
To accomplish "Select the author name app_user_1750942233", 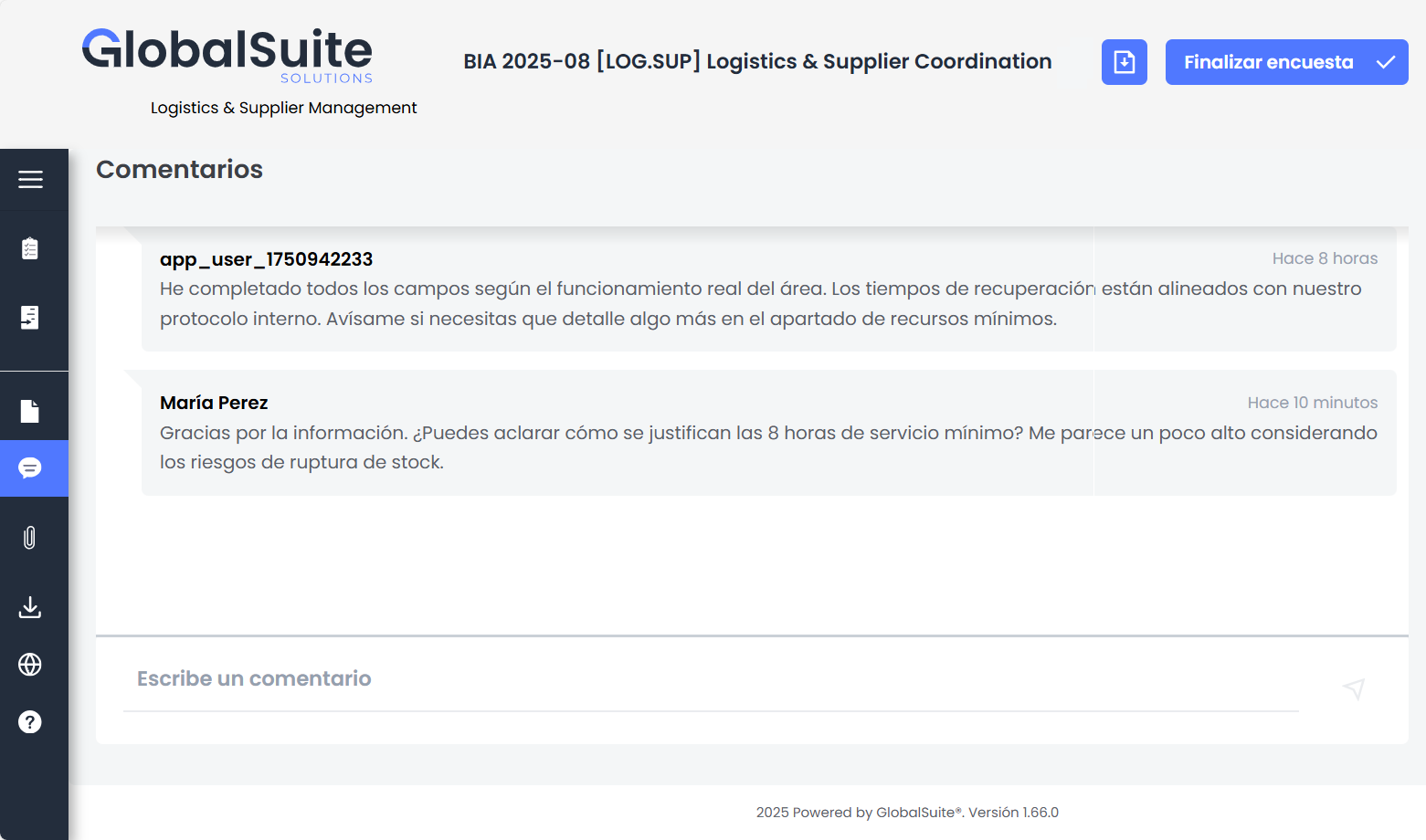I will tap(266, 259).
